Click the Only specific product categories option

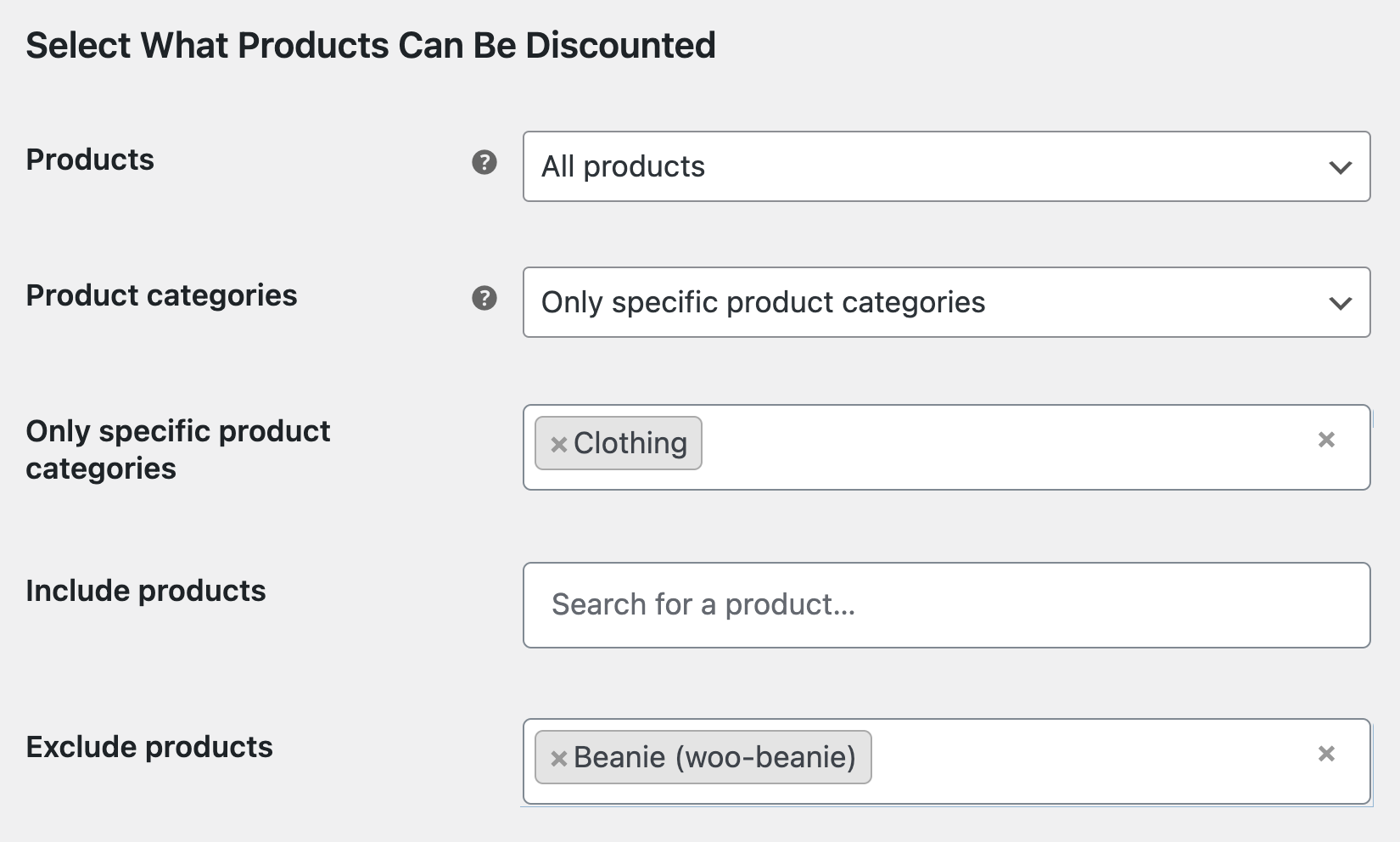764,303
